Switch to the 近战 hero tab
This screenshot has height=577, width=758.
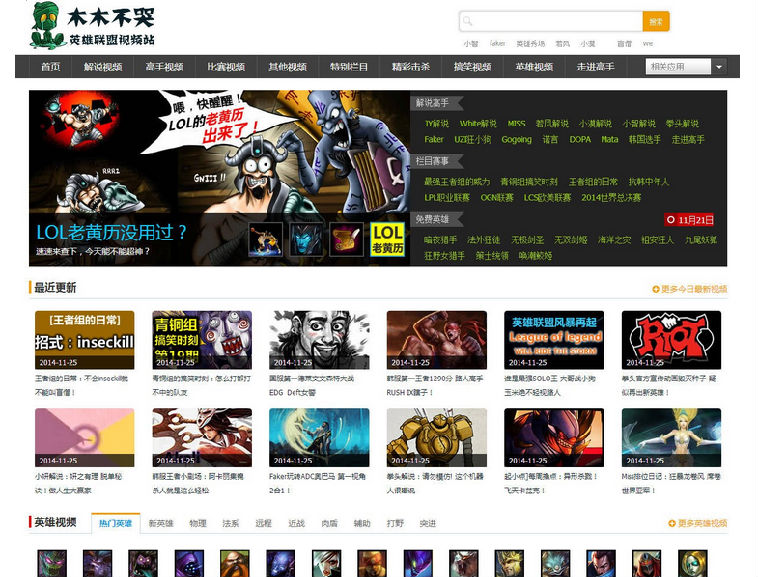pos(296,523)
